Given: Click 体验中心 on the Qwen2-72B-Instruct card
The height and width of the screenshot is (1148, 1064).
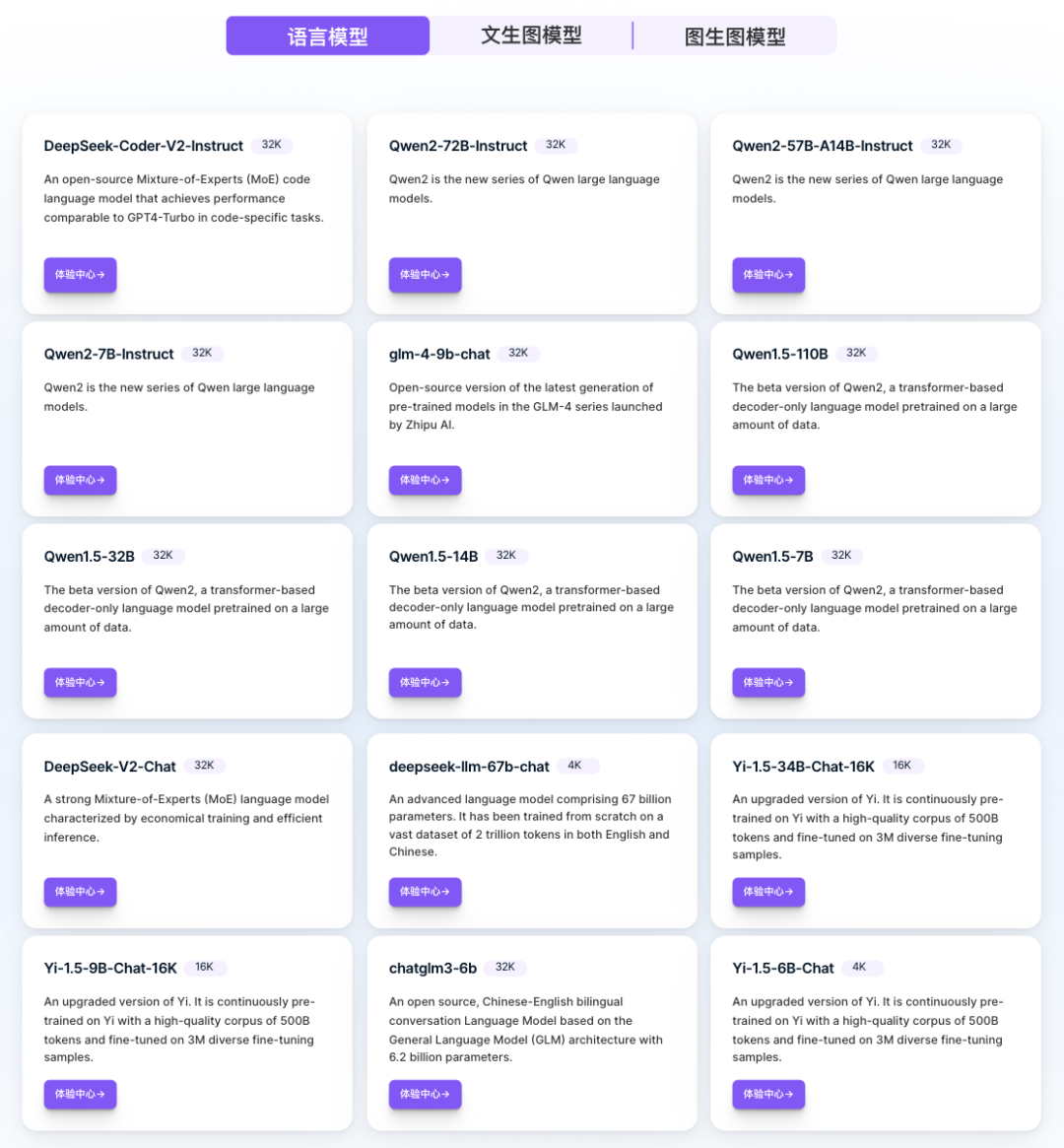Looking at the screenshot, I should pos(425,275).
